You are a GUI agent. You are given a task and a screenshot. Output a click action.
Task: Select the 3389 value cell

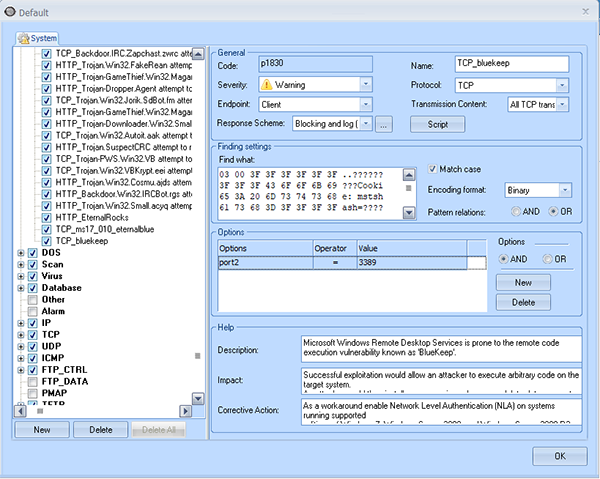412,262
